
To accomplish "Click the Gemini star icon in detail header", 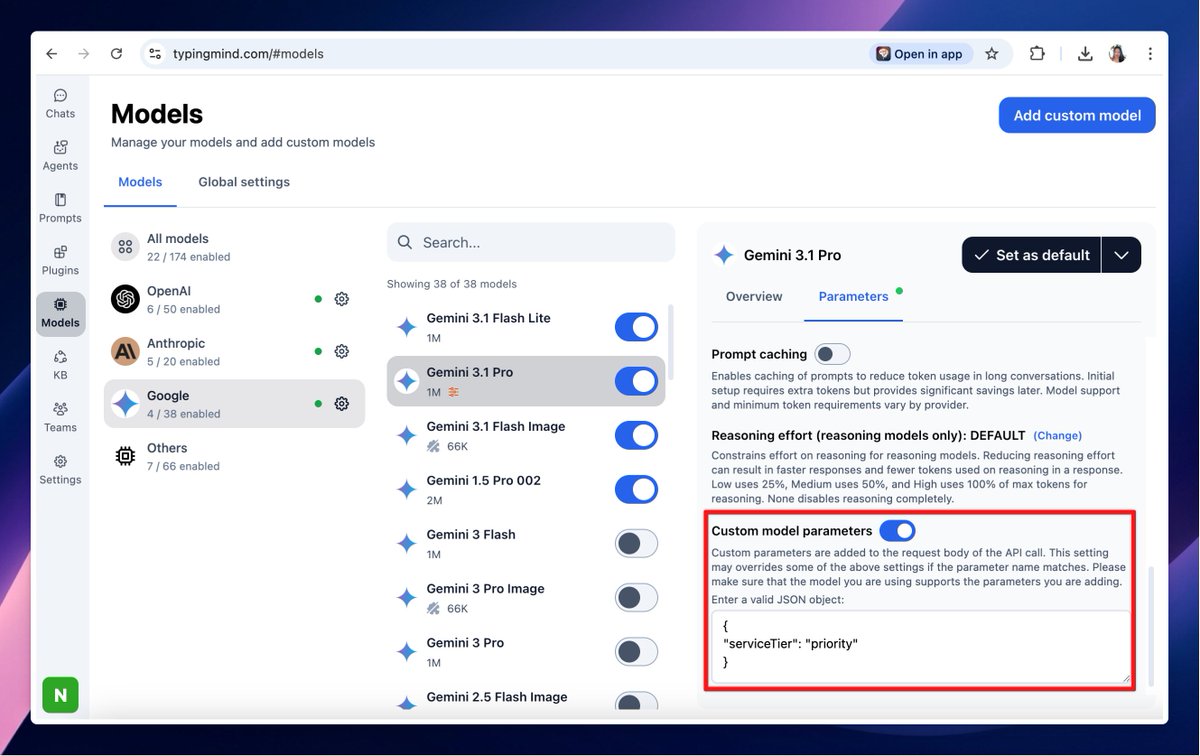I will point(723,255).
